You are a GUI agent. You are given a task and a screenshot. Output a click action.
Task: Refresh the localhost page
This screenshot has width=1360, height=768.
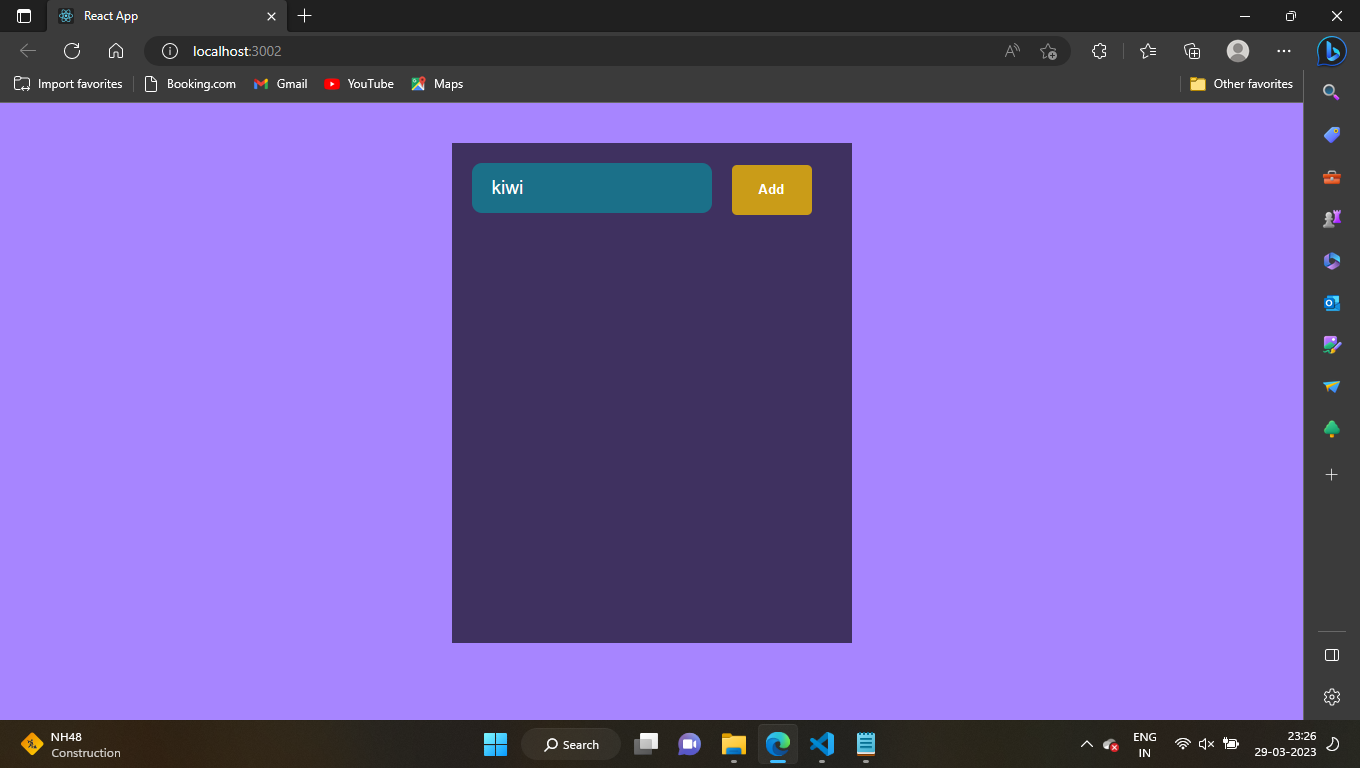pyautogui.click(x=71, y=50)
